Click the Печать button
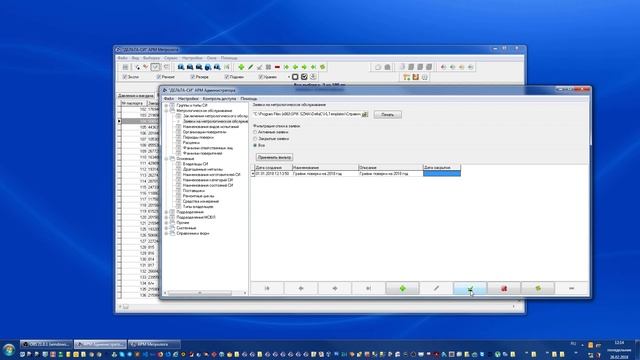Screen dimensions: 640x360 (387, 115)
